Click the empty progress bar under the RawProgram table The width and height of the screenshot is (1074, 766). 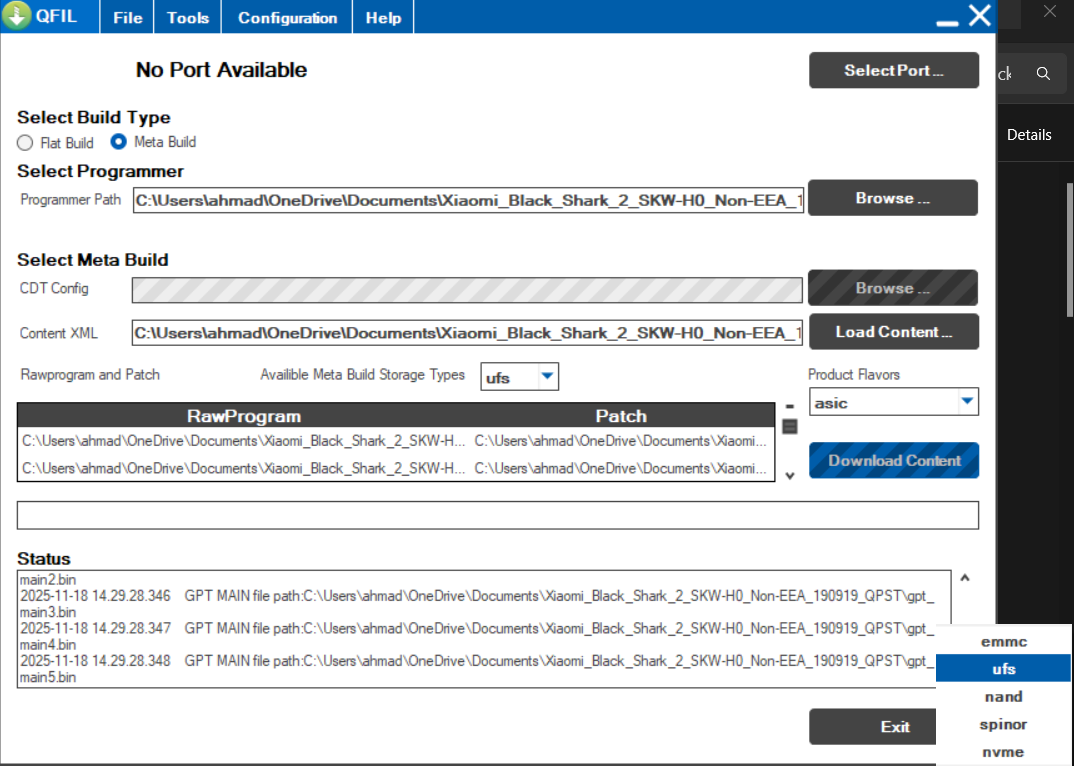coord(497,515)
